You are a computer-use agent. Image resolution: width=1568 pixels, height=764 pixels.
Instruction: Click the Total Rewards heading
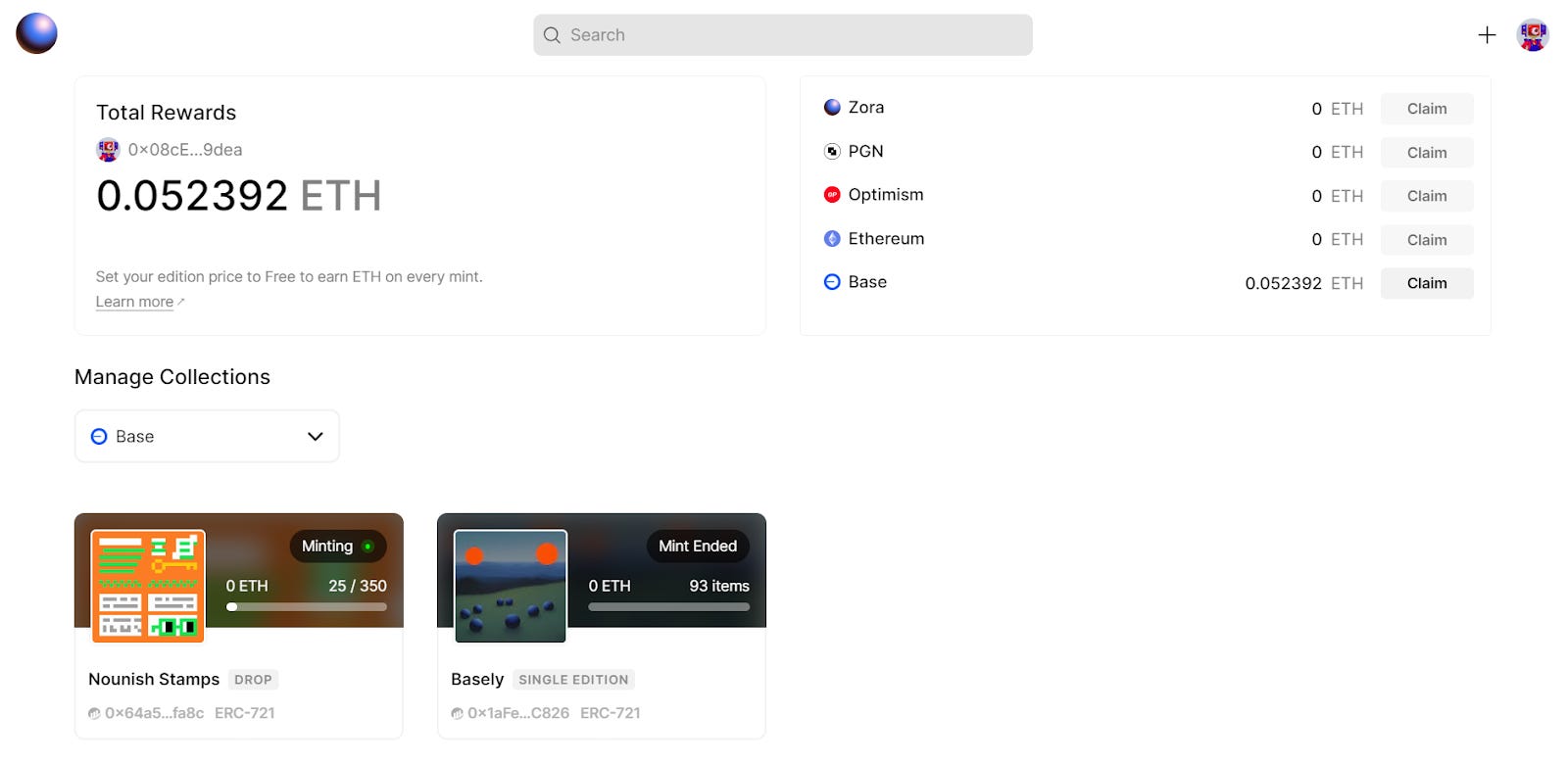coord(166,113)
